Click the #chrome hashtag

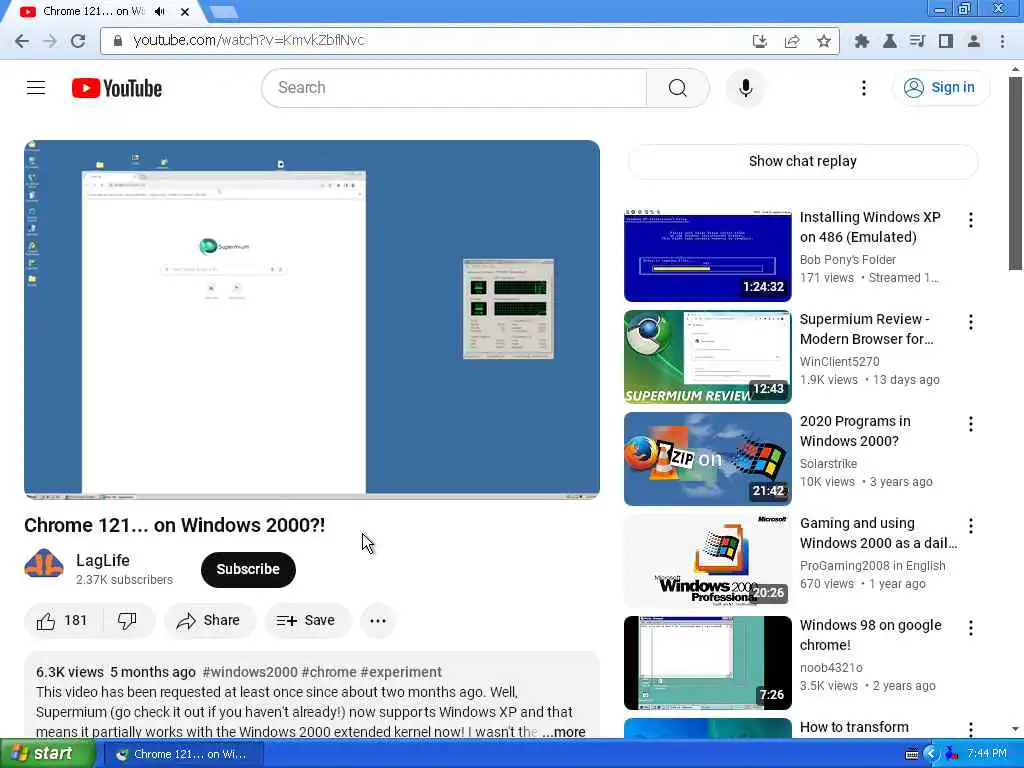click(329, 672)
